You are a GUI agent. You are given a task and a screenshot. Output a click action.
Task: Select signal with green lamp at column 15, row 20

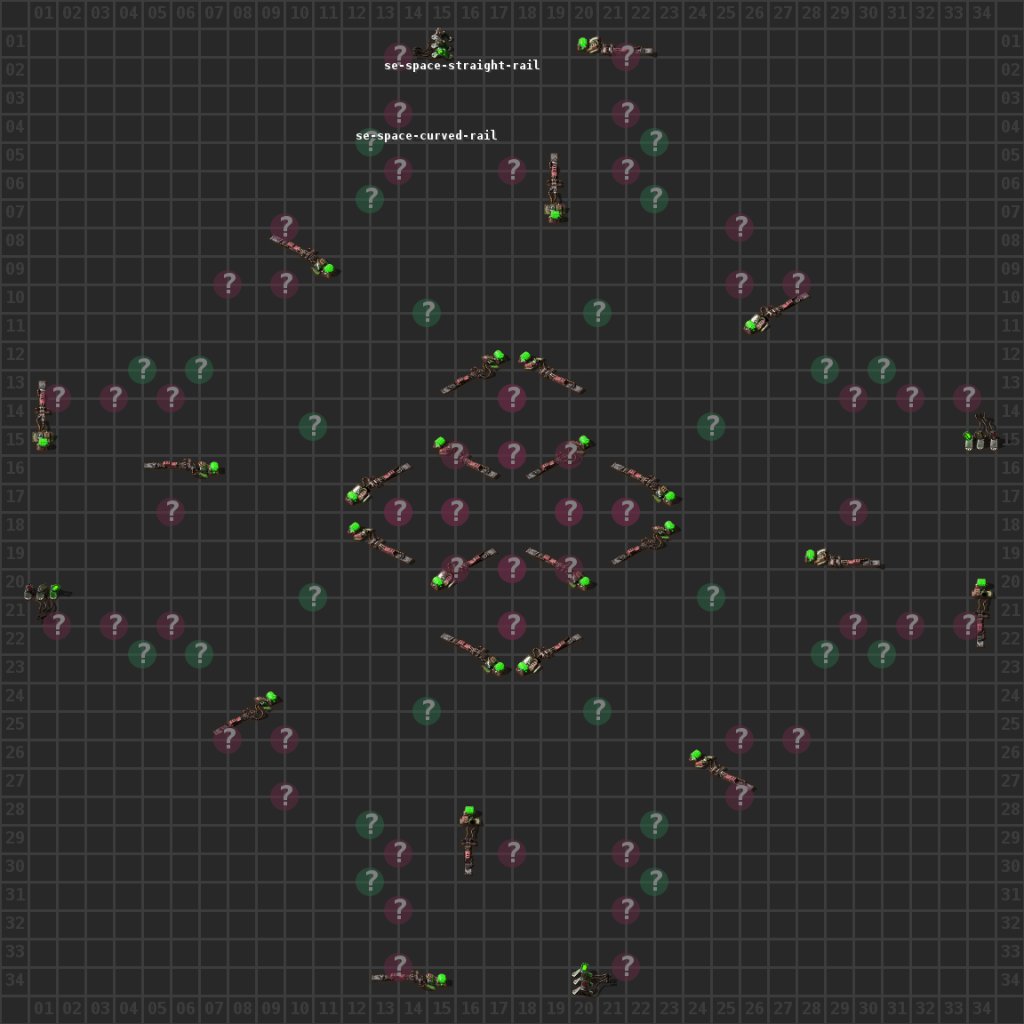click(x=463, y=569)
